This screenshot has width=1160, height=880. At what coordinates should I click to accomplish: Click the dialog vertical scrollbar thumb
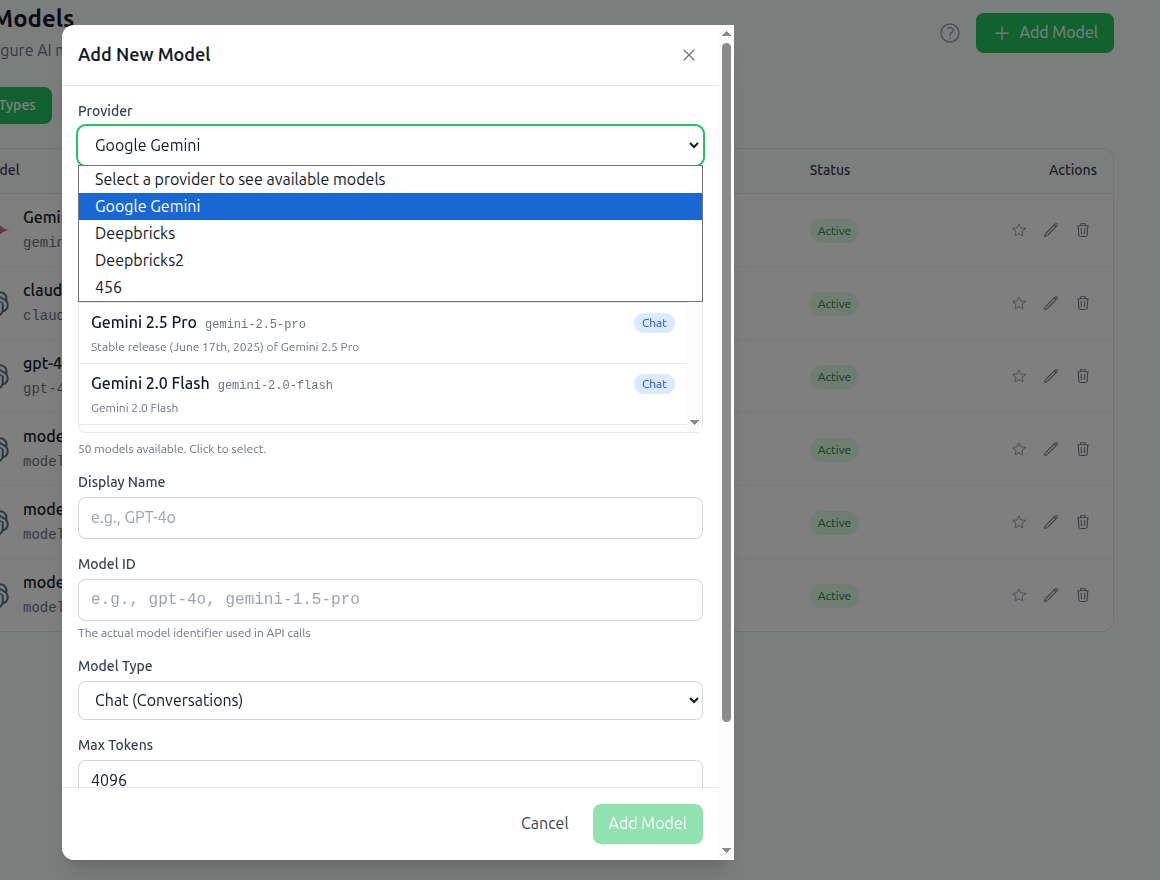(726, 382)
